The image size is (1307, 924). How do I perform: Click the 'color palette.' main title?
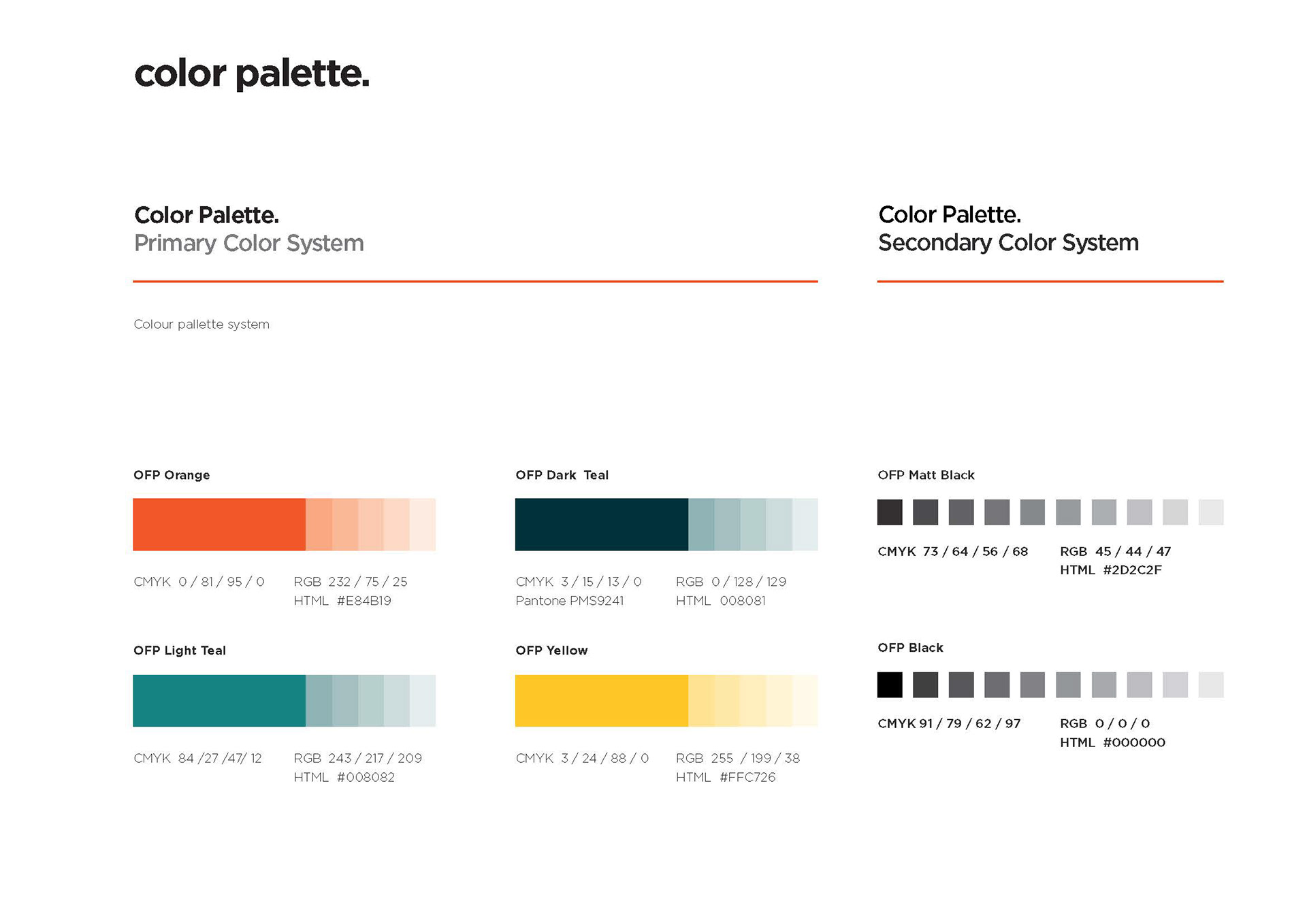[252, 73]
